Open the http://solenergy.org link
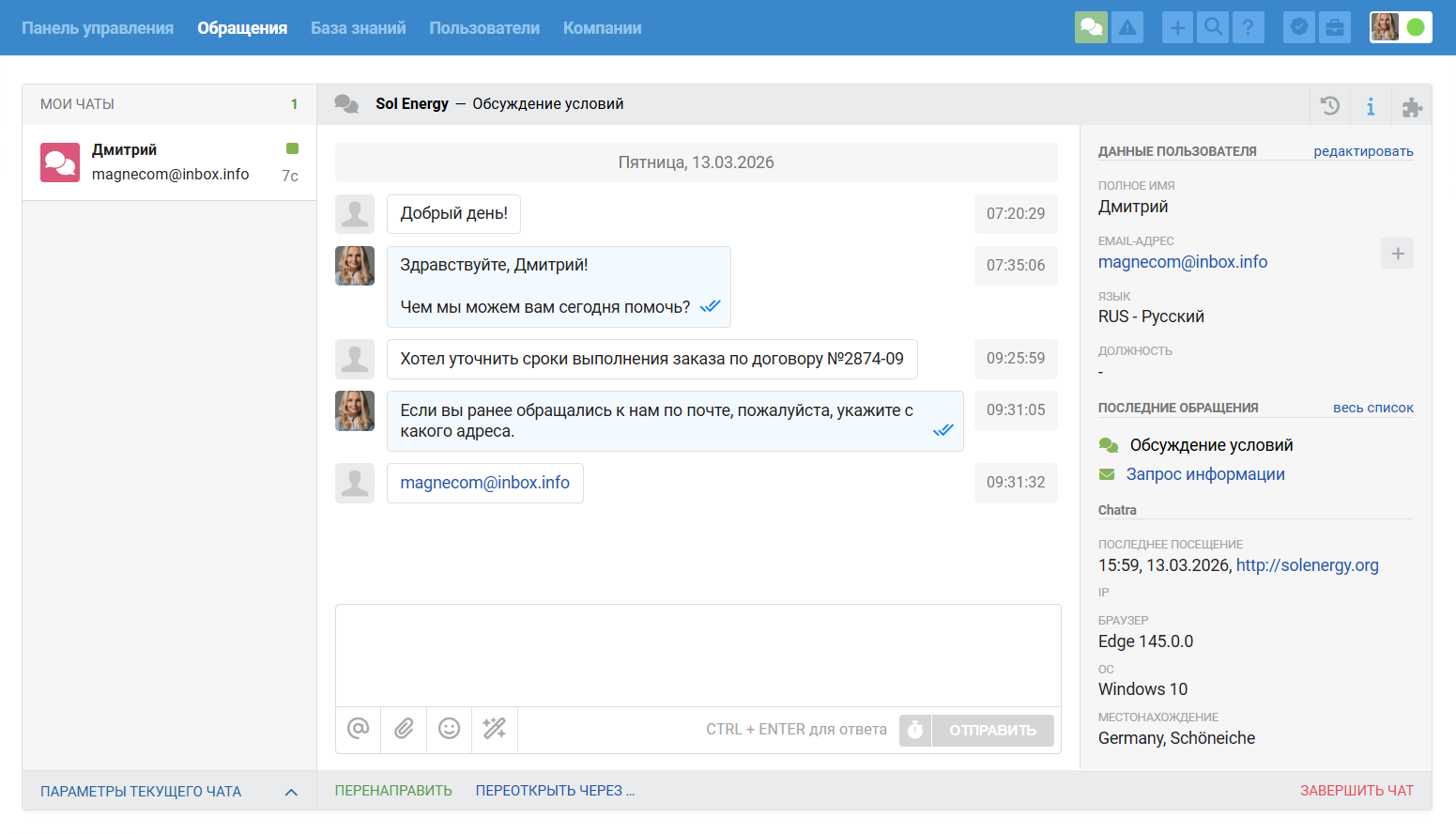1456x834 pixels. pyautogui.click(x=1307, y=565)
